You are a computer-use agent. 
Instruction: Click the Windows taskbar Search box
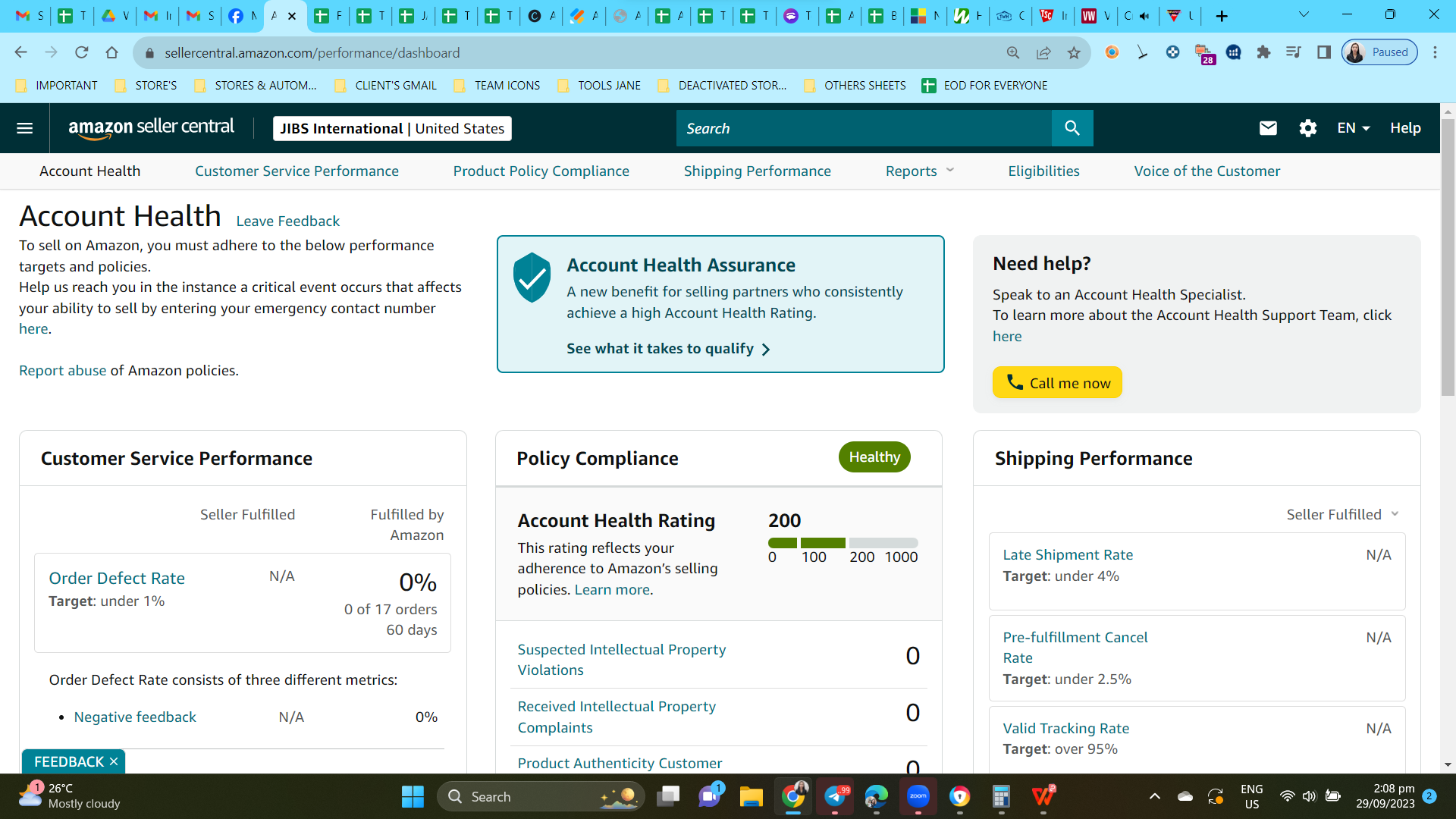pyautogui.click(x=541, y=796)
